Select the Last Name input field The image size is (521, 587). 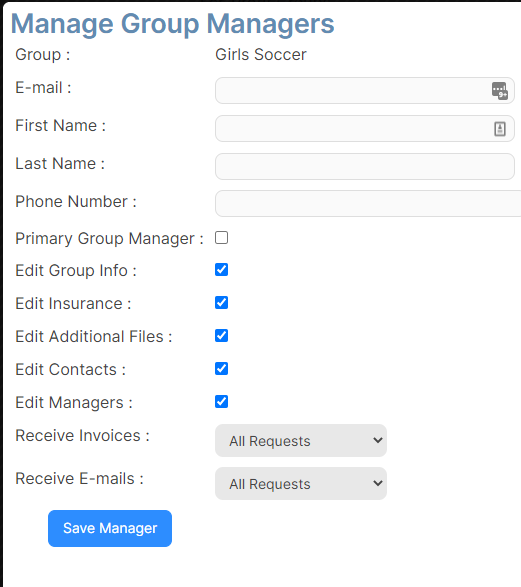coord(365,166)
